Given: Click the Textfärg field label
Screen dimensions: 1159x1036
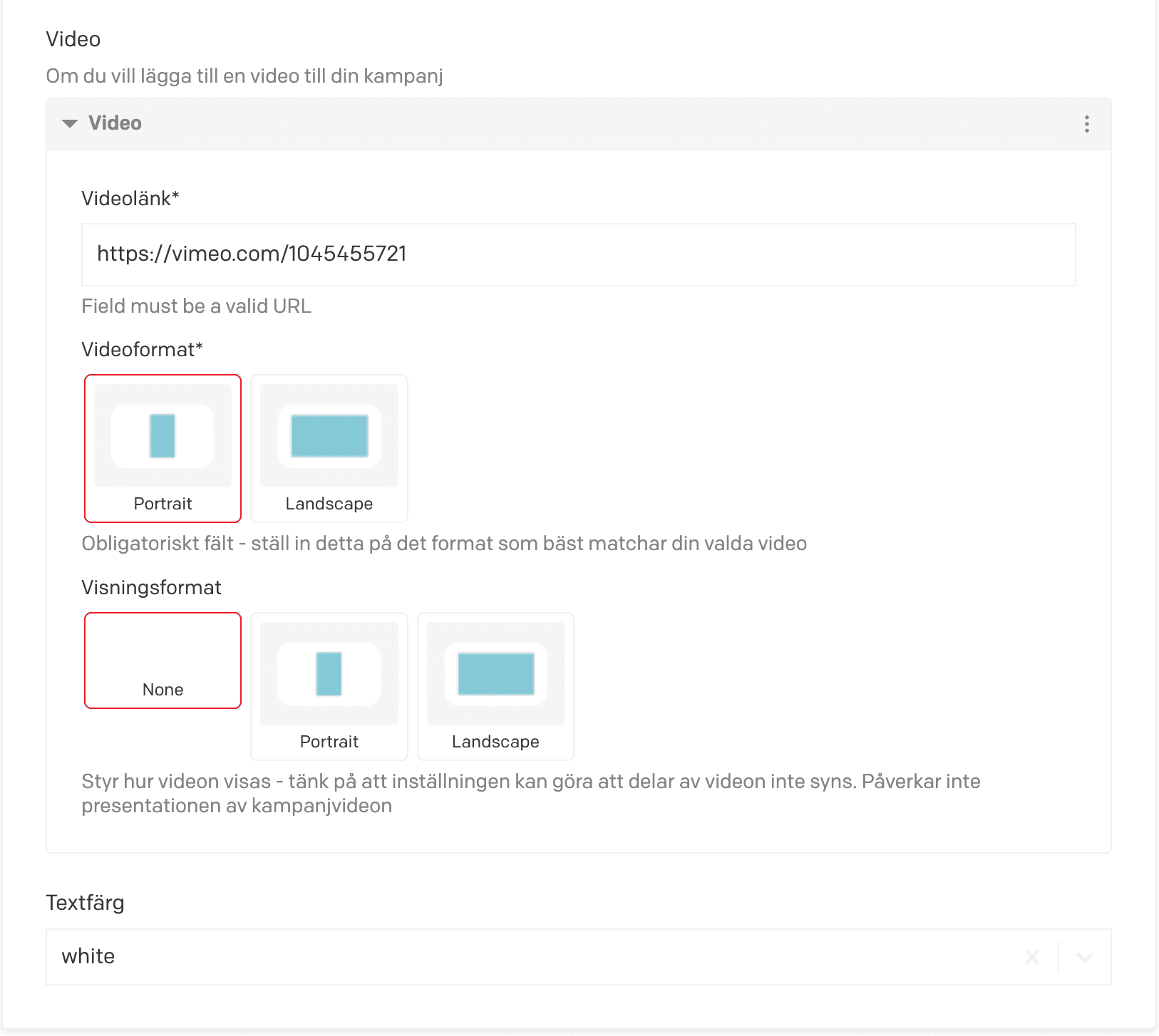Looking at the screenshot, I should pyautogui.click(x=85, y=903).
